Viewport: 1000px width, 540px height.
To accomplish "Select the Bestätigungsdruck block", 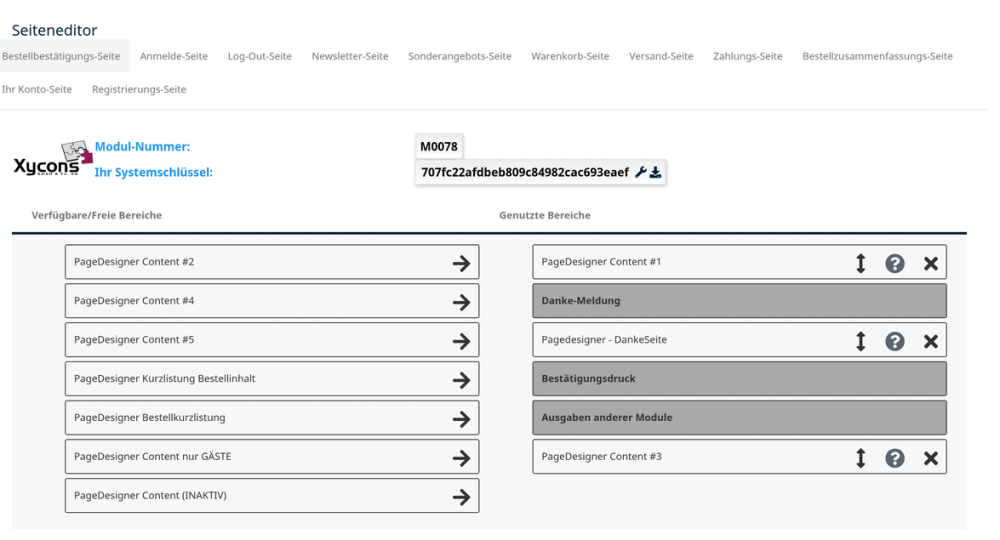I will tap(739, 379).
